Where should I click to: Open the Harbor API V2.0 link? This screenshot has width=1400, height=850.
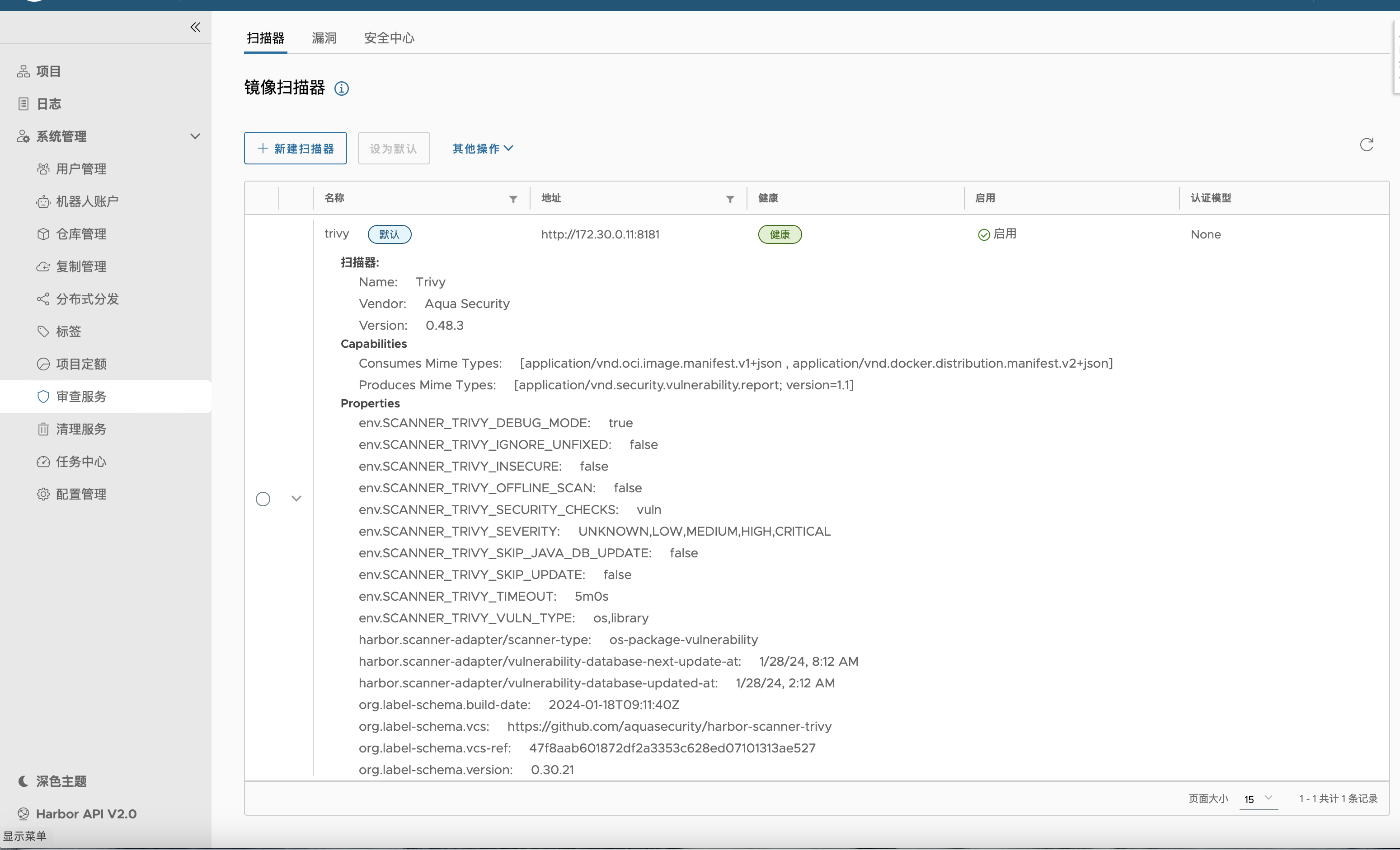point(86,813)
